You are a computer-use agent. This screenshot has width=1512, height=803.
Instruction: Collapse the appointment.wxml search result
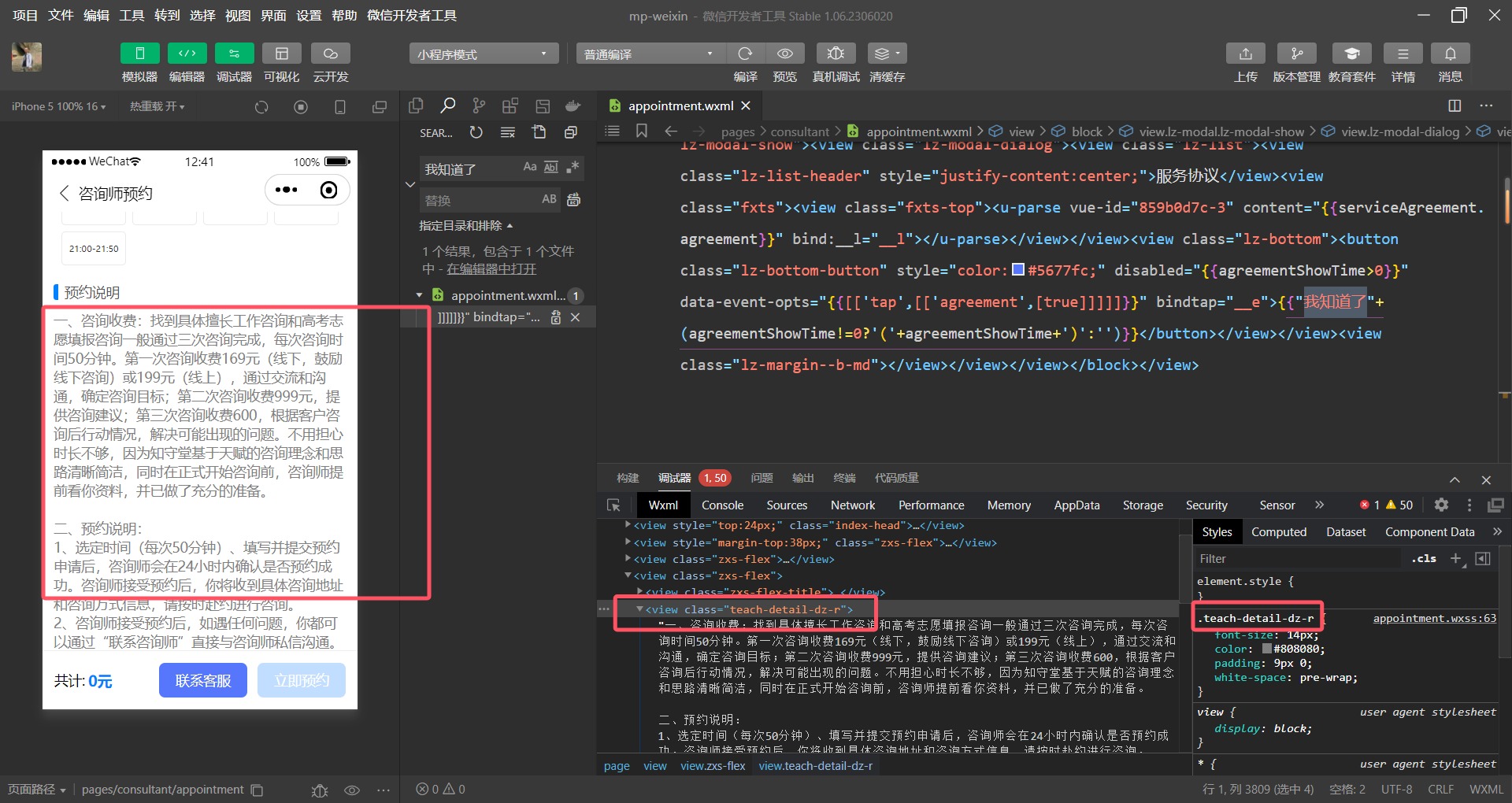tap(419, 295)
